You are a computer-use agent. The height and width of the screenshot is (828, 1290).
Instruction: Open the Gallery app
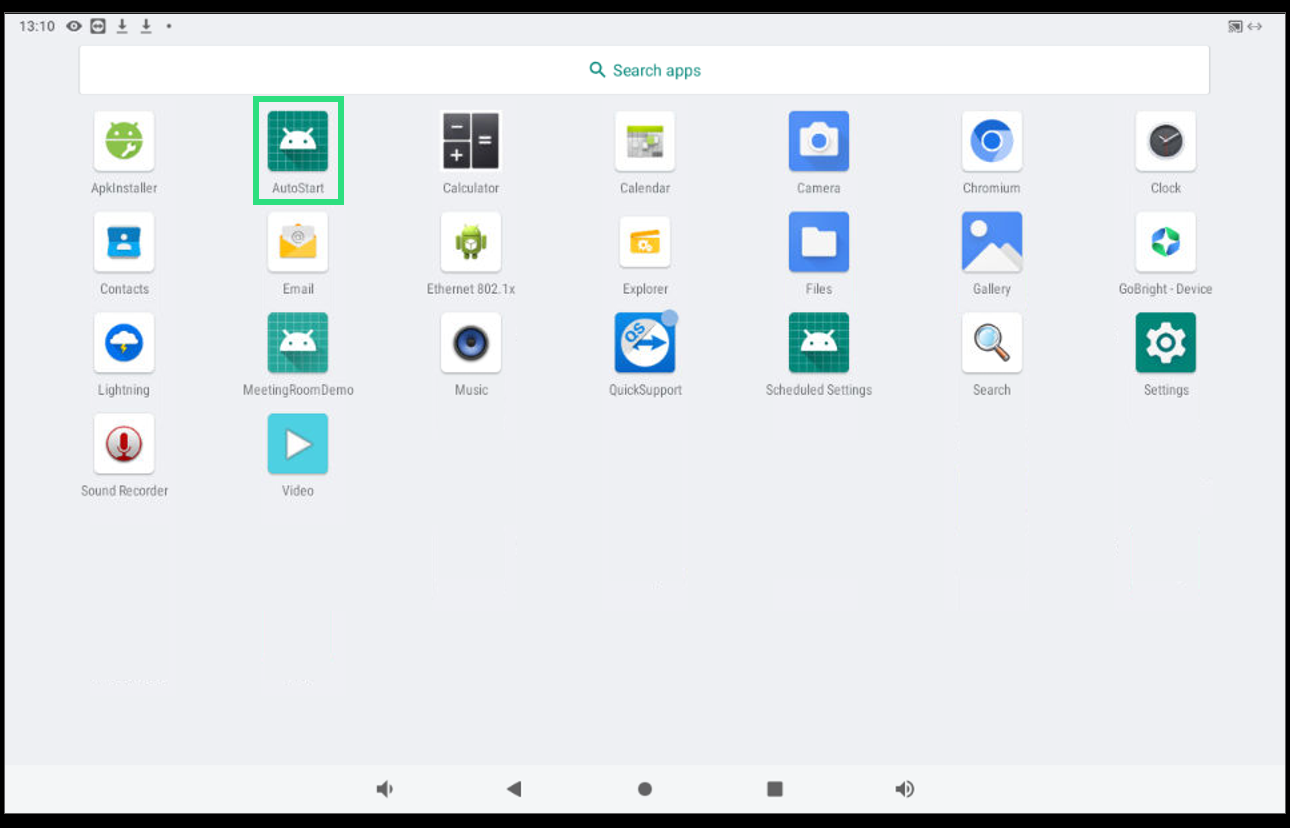992,242
